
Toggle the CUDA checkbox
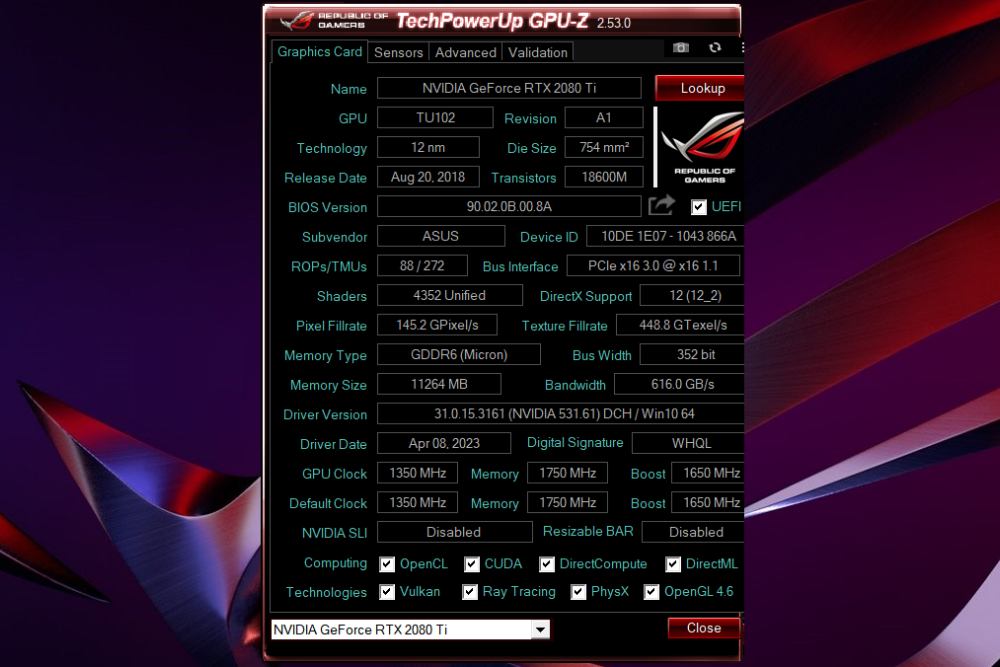pyautogui.click(x=471, y=564)
